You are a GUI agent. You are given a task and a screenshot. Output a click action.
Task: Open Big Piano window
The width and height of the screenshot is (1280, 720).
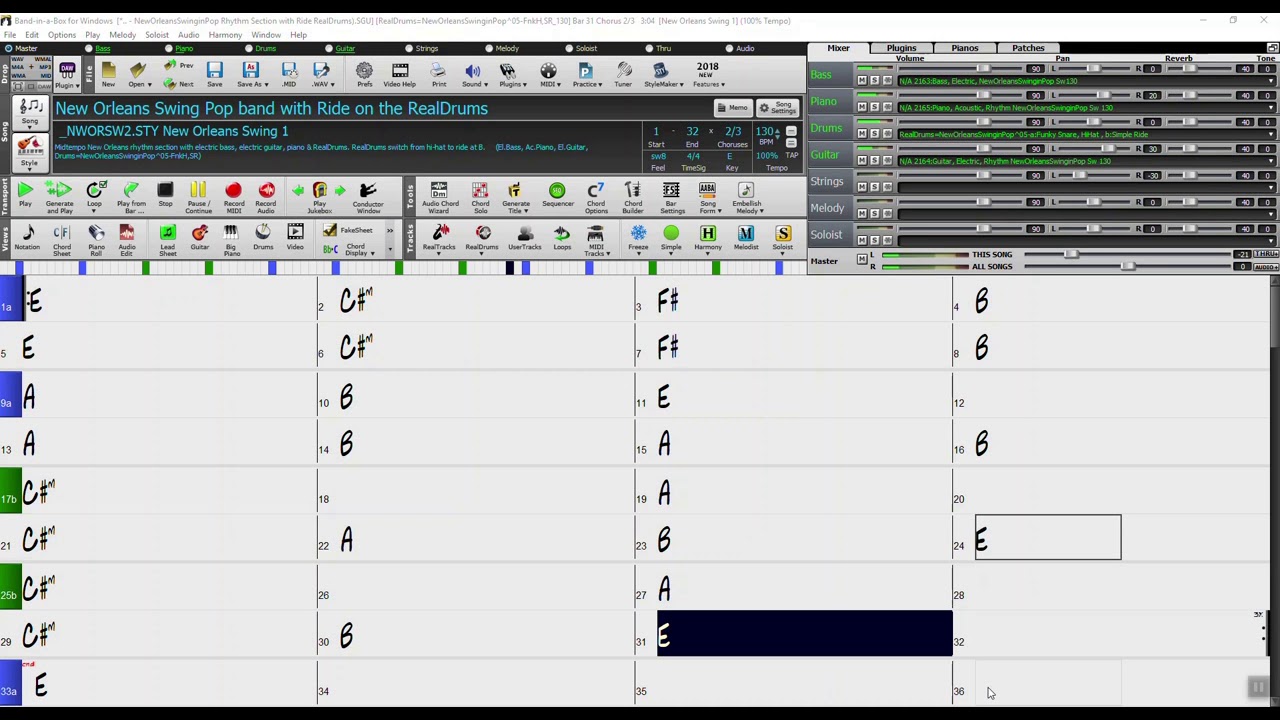point(231,240)
